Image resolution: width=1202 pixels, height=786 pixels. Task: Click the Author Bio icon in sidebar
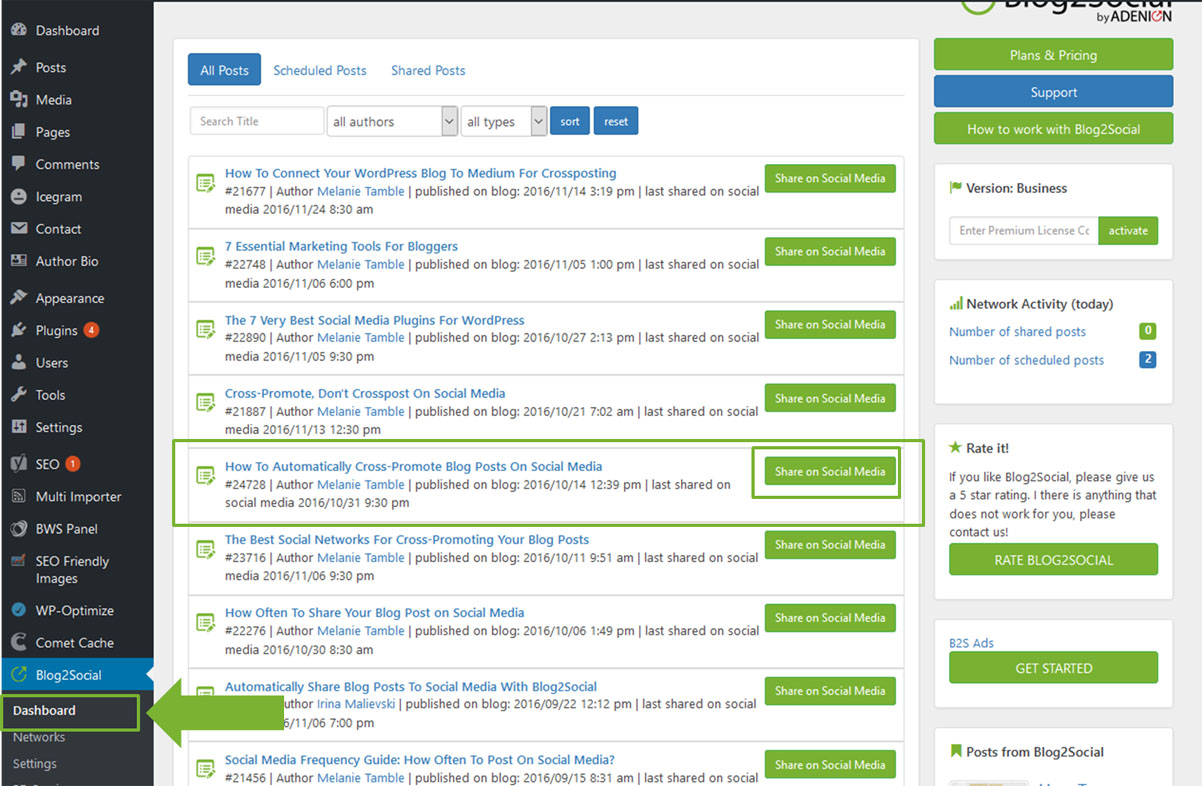[x=18, y=260]
